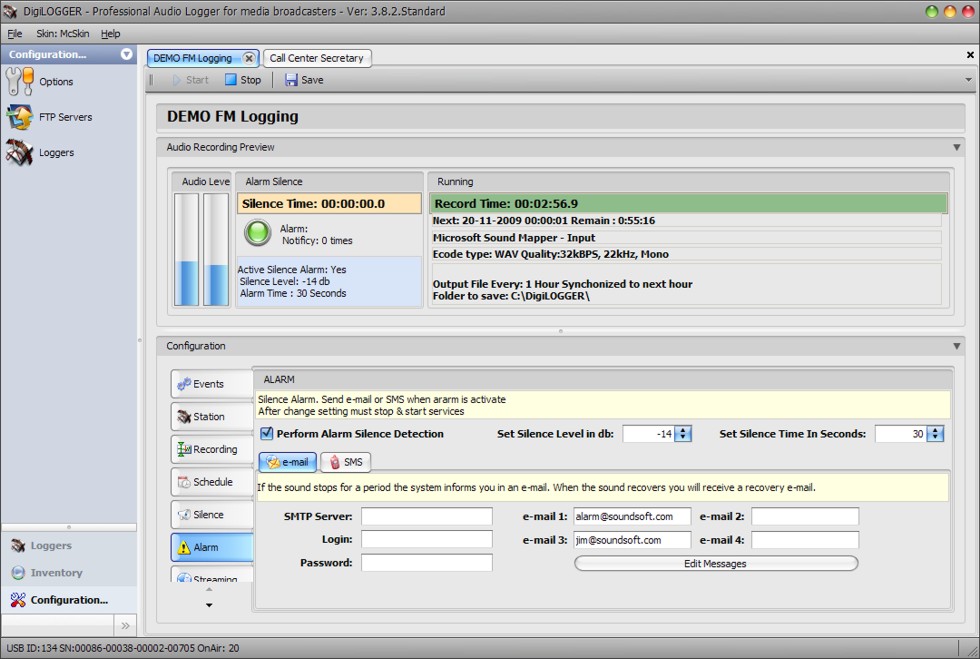Screen dimensions: 980x659
Task: Collapse the lower Configuration panel
Action: pyautogui.click(x=956, y=346)
